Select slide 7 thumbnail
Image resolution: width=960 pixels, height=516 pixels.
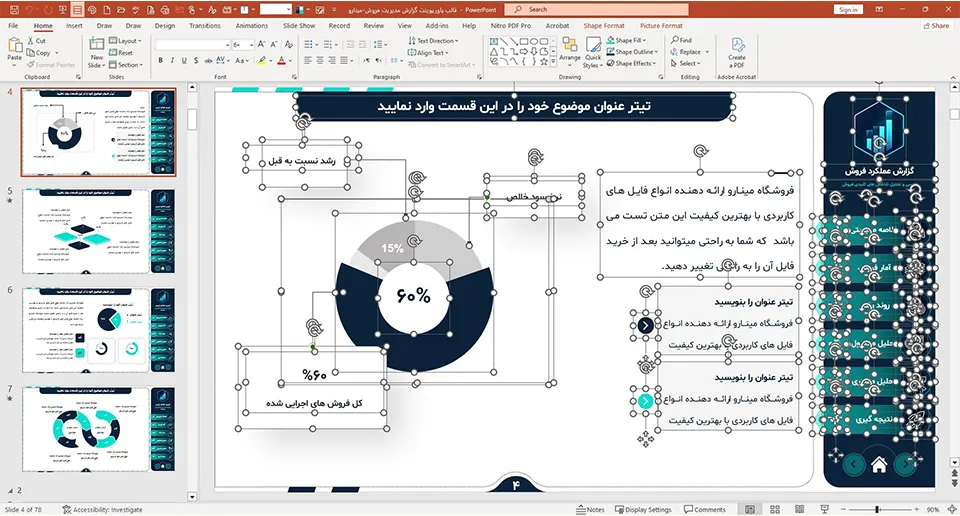[x=99, y=429]
